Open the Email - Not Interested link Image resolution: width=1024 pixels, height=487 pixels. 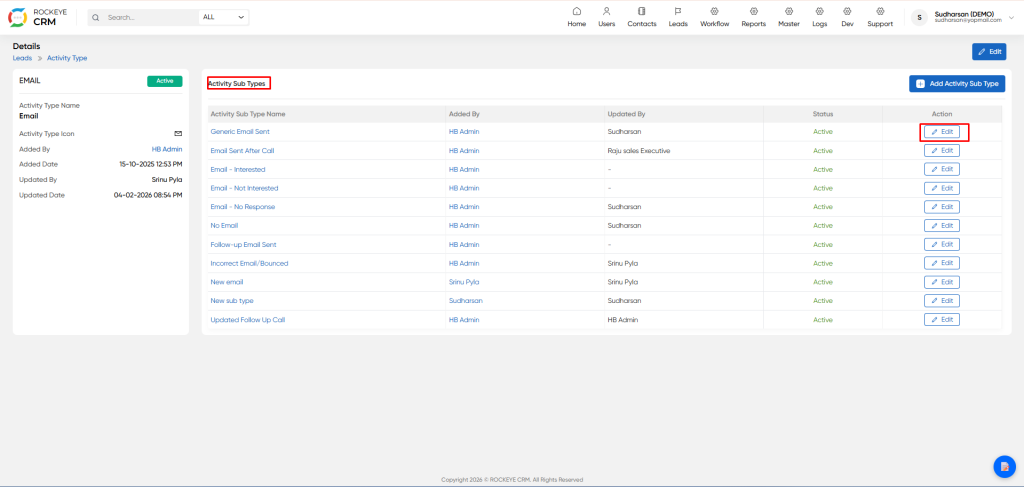click(244, 188)
